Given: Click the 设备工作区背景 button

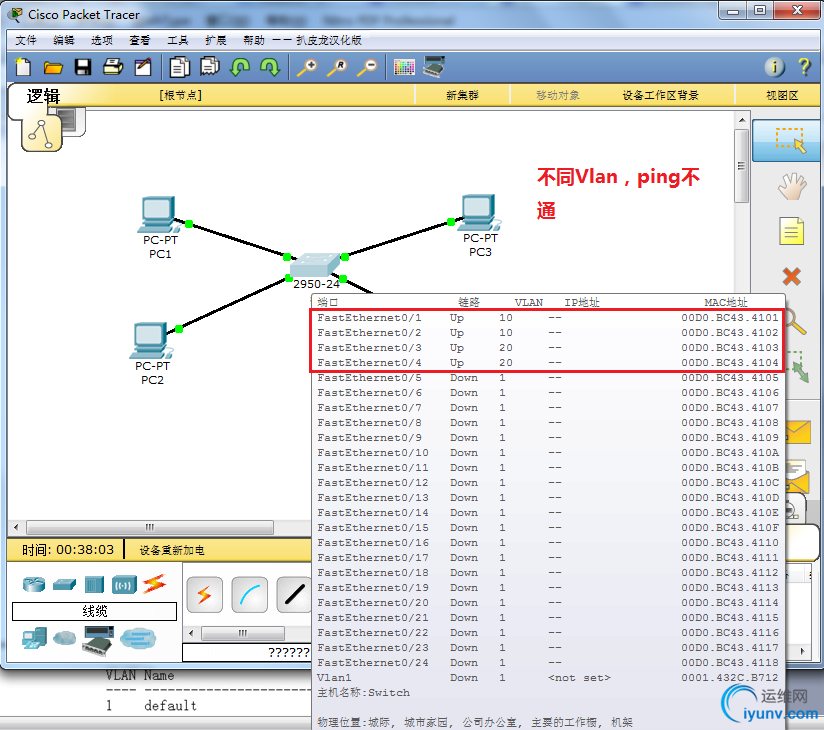Looking at the screenshot, I should tap(660, 95).
